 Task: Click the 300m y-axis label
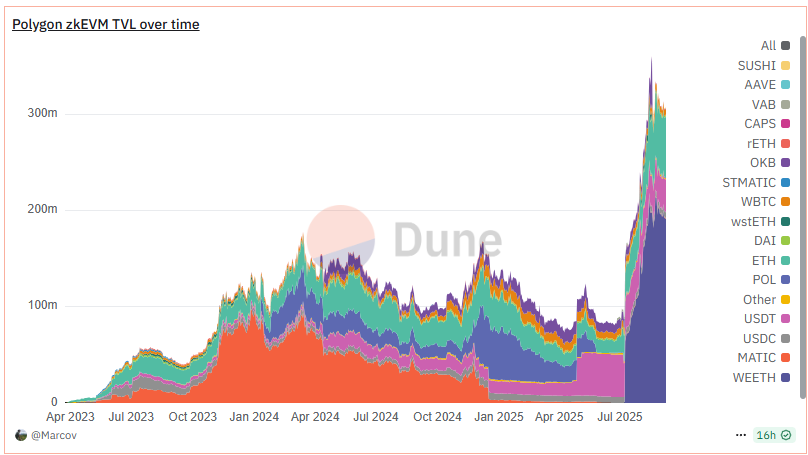coord(42,113)
